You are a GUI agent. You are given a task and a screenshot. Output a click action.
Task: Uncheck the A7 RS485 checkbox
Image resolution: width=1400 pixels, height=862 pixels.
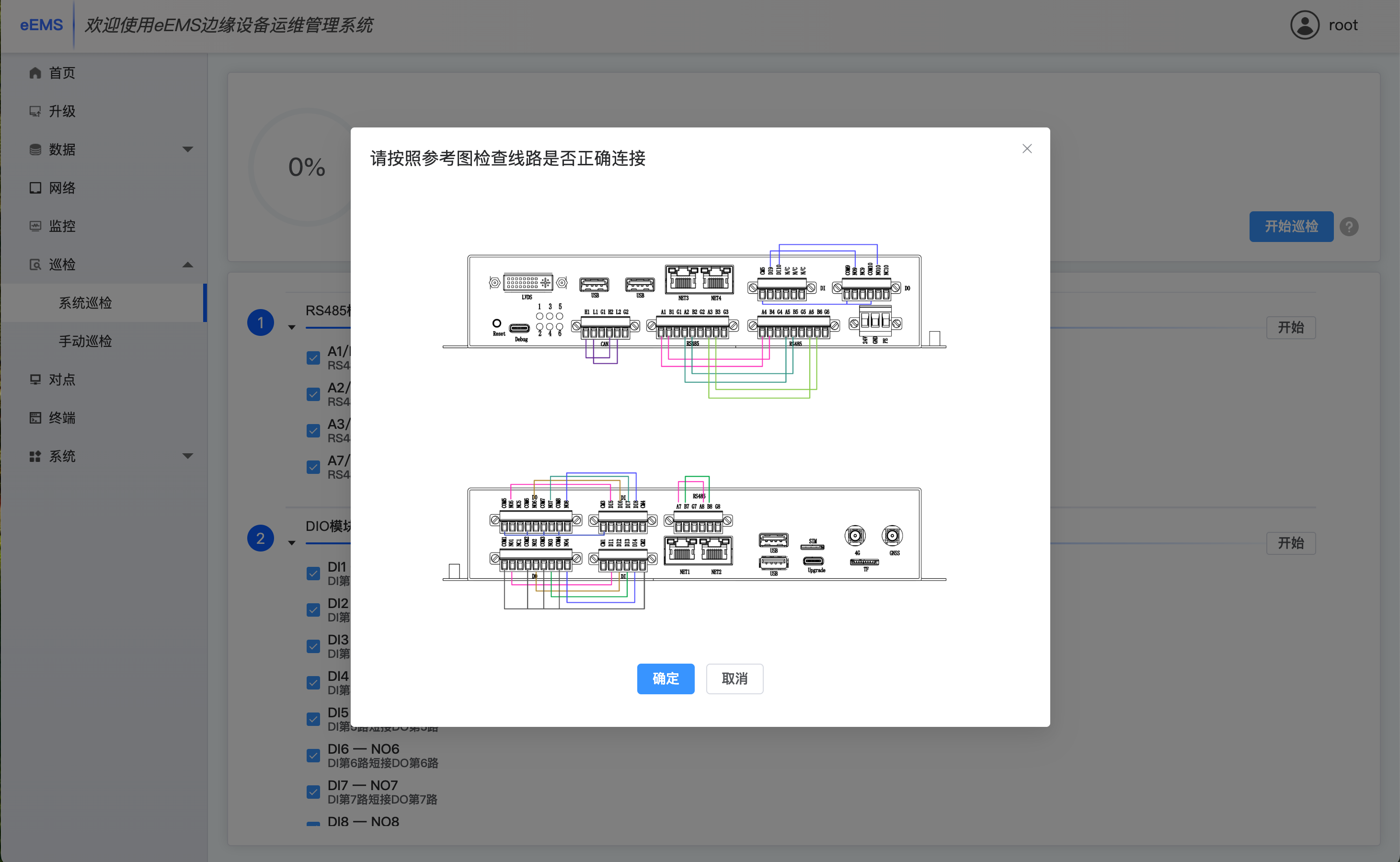(313, 467)
